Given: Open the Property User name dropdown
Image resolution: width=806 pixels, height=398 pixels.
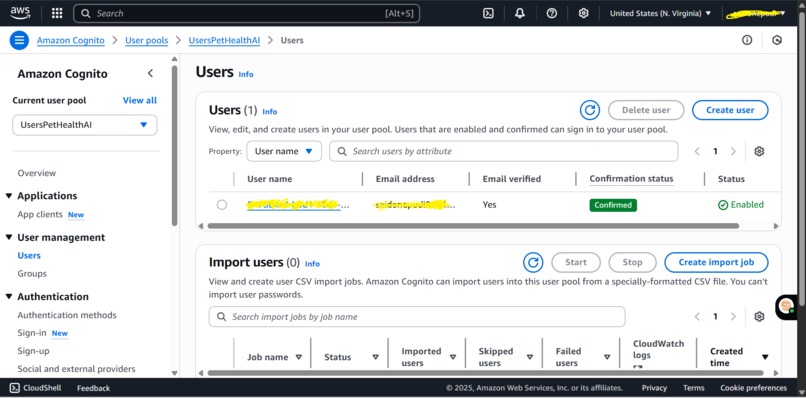Looking at the screenshot, I should coord(284,151).
